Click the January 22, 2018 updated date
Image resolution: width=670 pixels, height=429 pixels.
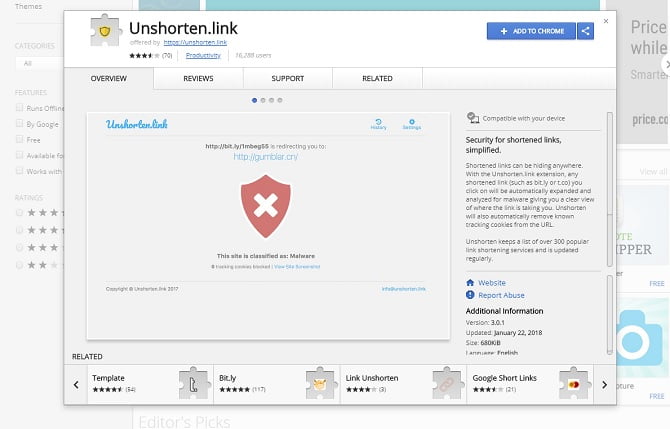pyautogui.click(x=518, y=333)
